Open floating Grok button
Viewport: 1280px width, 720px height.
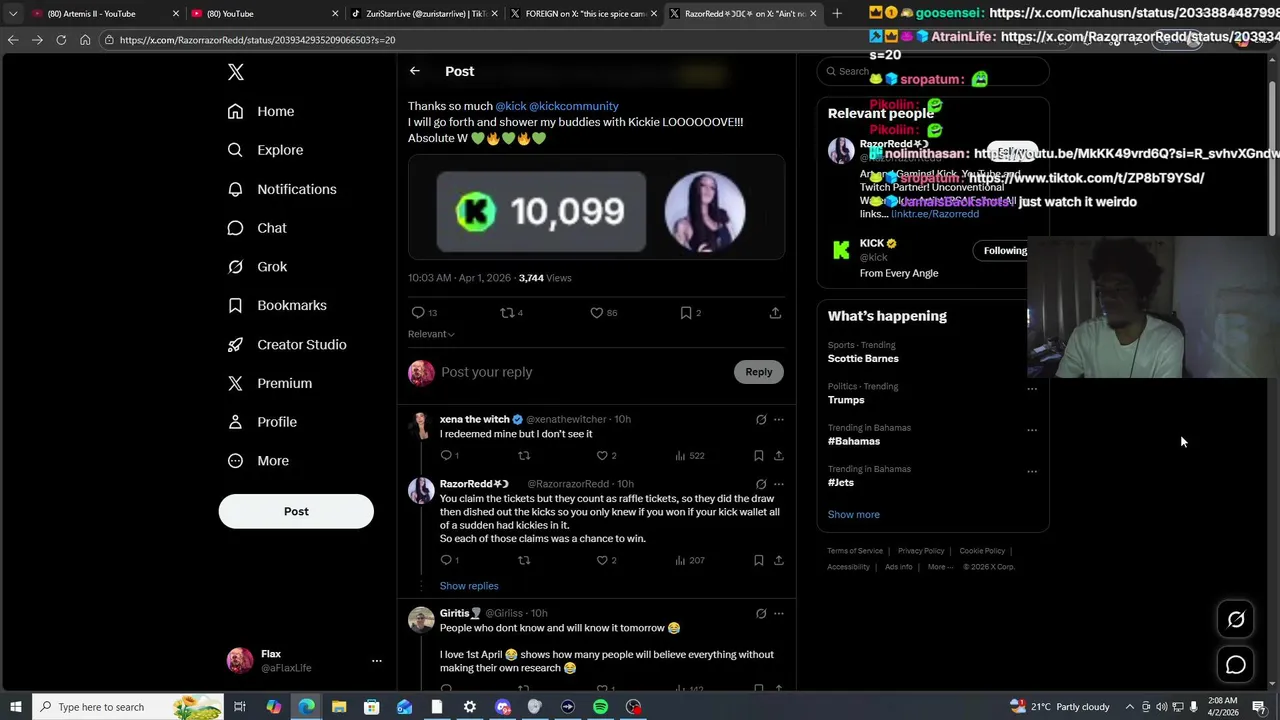click(x=1236, y=619)
